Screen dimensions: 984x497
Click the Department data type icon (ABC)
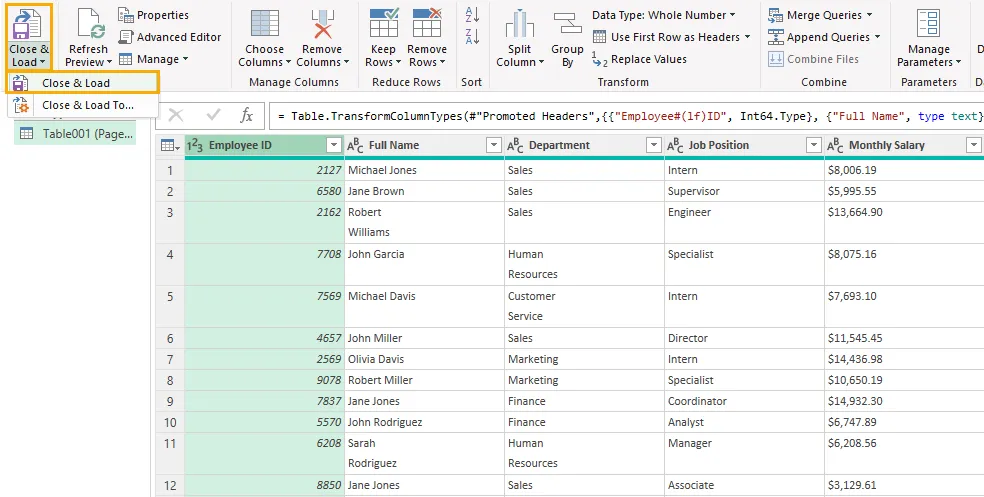point(515,146)
